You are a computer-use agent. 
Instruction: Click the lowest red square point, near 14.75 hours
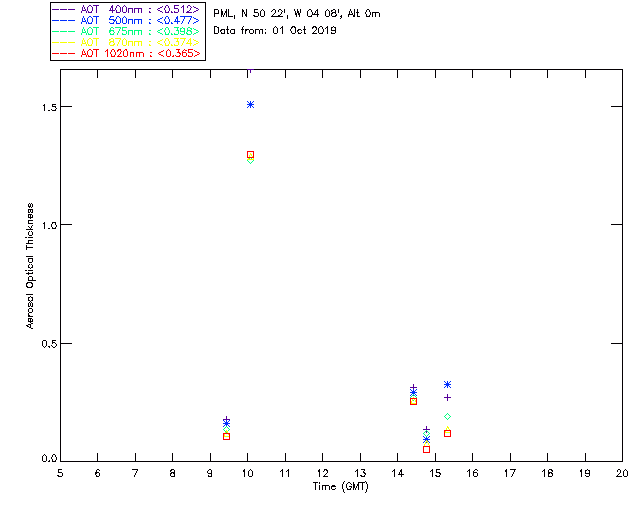(427, 449)
